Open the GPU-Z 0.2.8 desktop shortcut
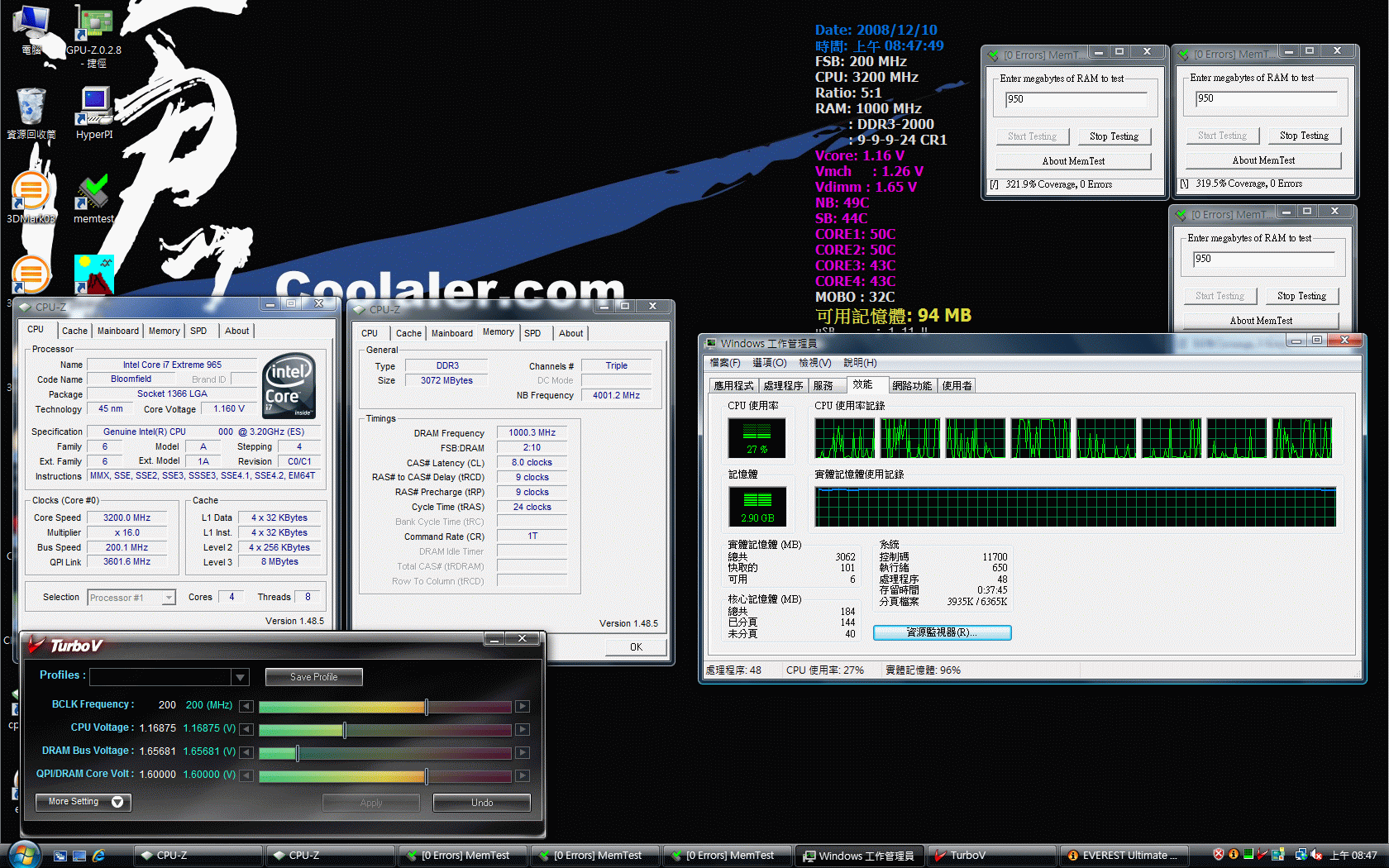1389x868 pixels. coord(93,35)
